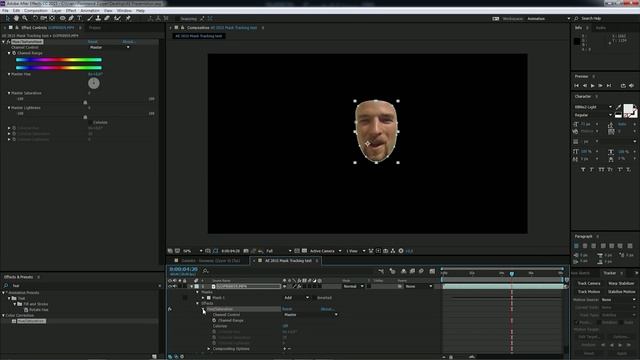The width and height of the screenshot is (640, 360).
Task: Toggle video visibility of the MP4 layer
Action: click(x=170, y=287)
